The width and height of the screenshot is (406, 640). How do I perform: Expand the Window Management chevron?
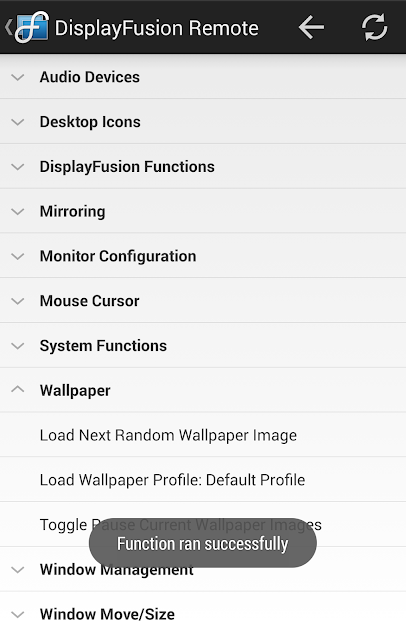18,570
